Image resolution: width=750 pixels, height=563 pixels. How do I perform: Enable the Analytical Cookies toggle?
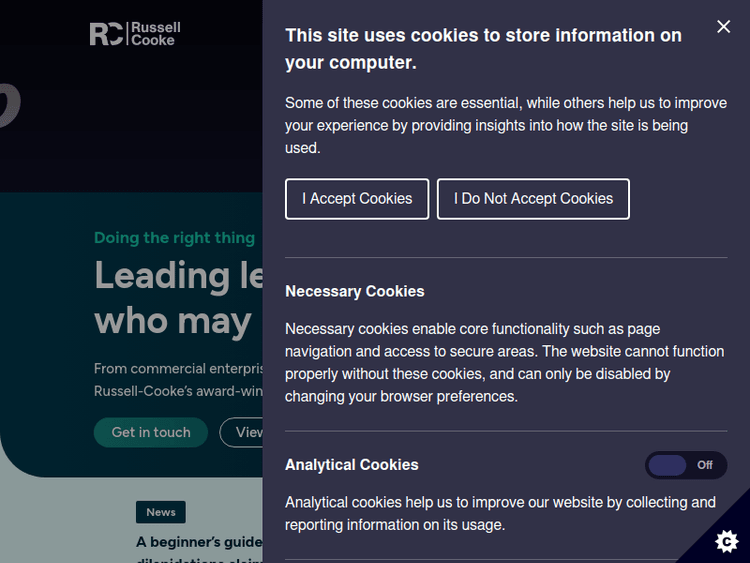686,465
